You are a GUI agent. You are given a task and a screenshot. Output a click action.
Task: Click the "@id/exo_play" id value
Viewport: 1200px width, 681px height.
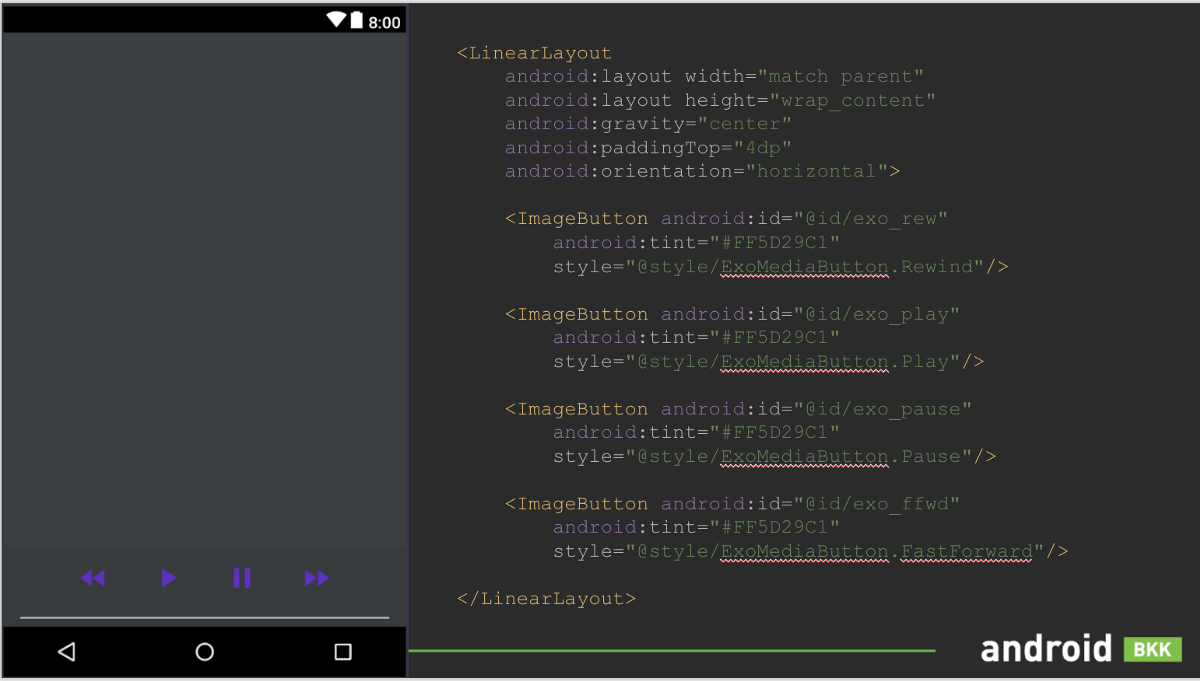877,314
